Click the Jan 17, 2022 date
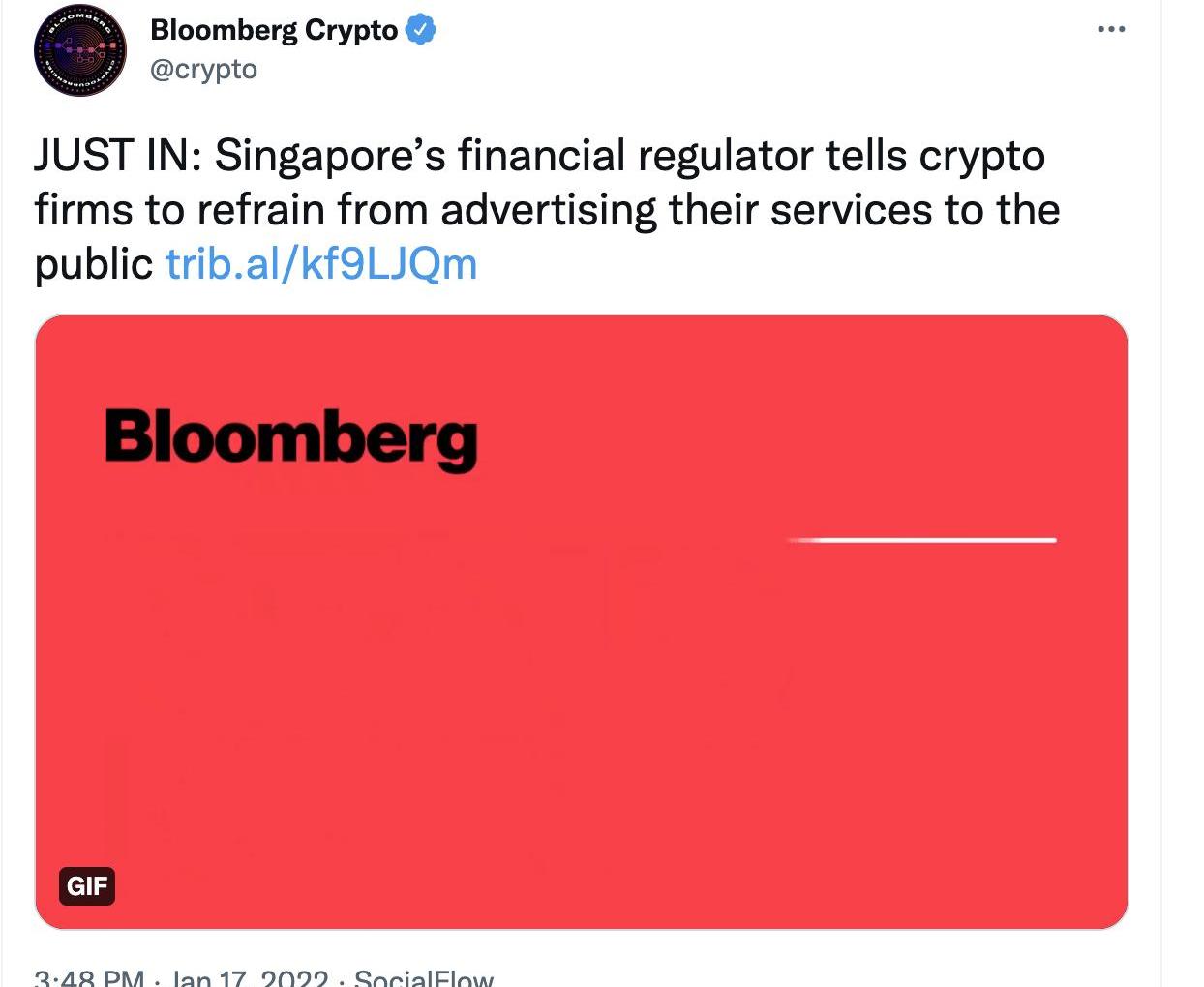Image resolution: width=1204 pixels, height=987 pixels. [250, 977]
